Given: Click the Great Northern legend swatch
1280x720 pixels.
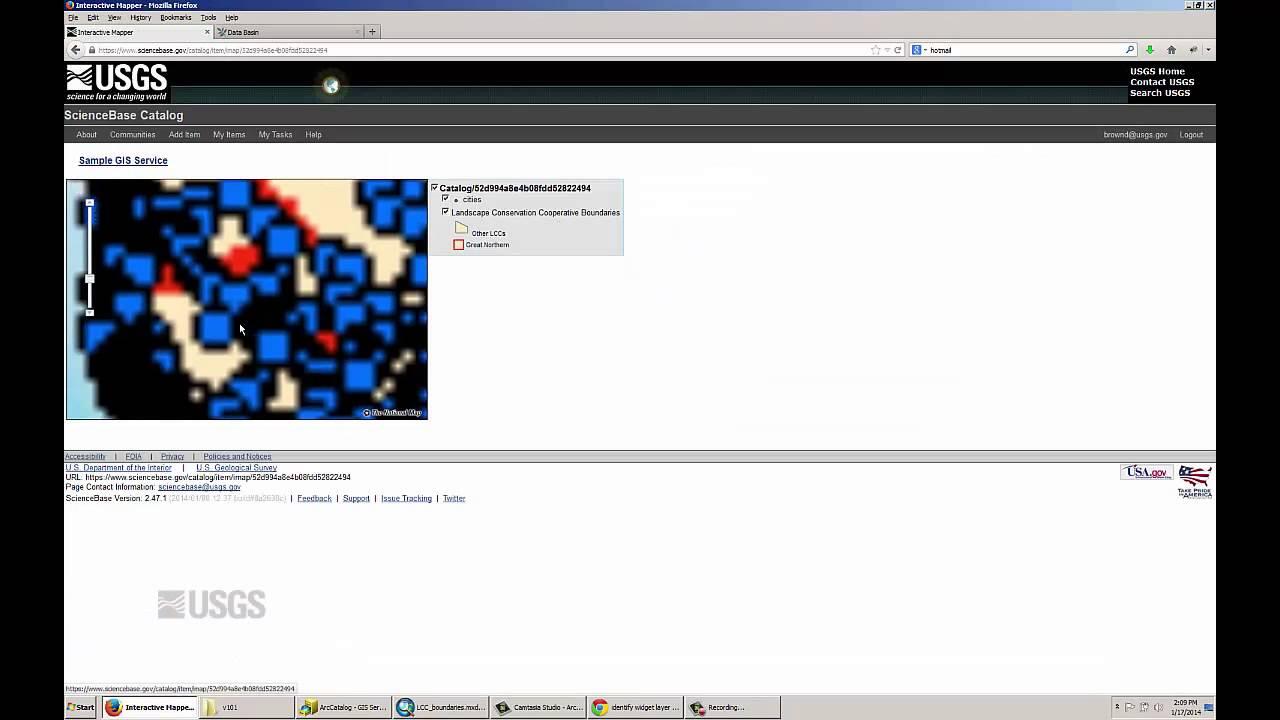Looking at the screenshot, I should (x=459, y=245).
